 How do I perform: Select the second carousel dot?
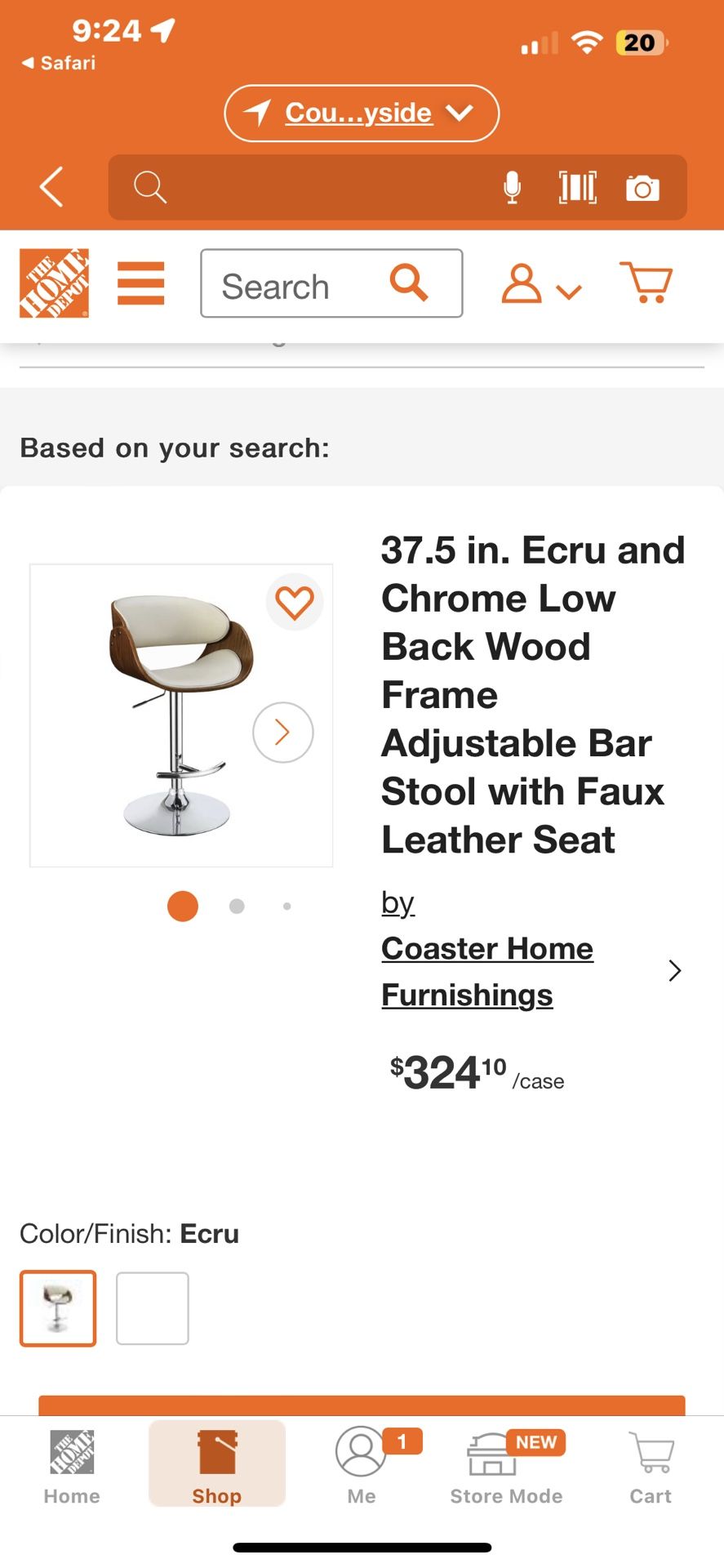(237, 906)
